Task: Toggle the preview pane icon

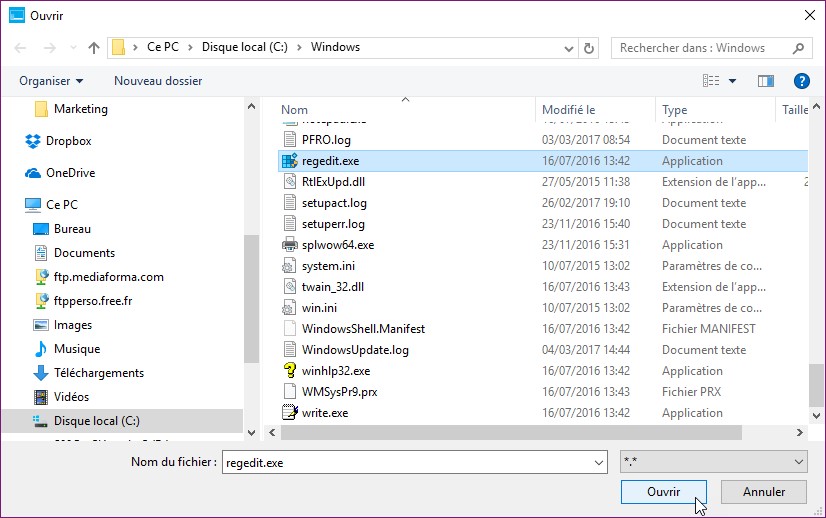Action: pos(766,81)
